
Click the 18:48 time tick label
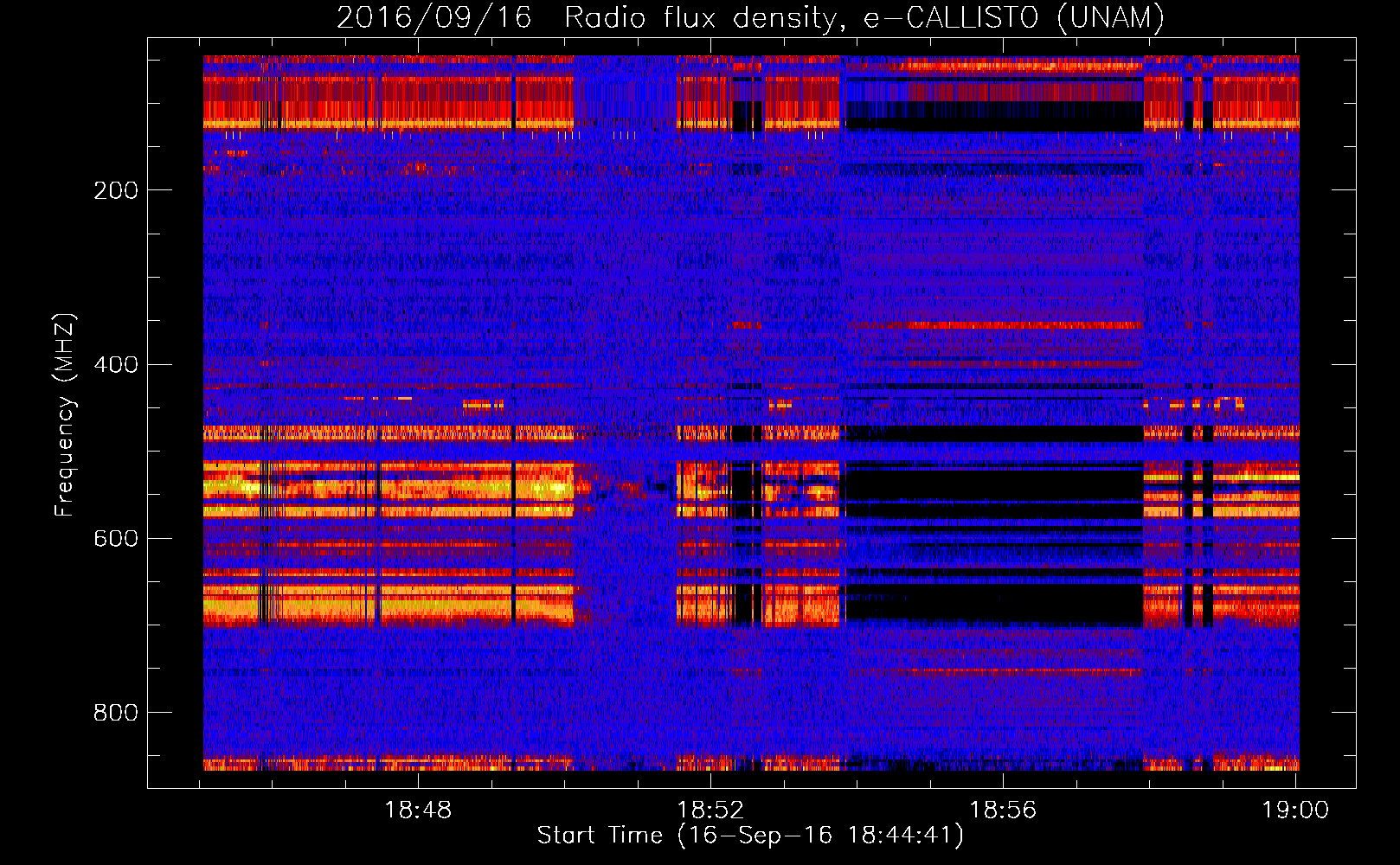point(419,811)
